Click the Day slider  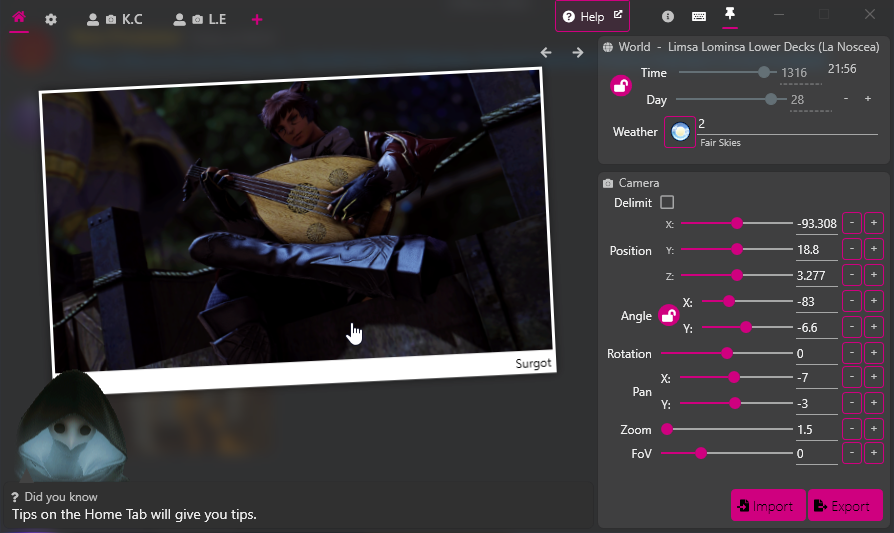click(730, 99)
